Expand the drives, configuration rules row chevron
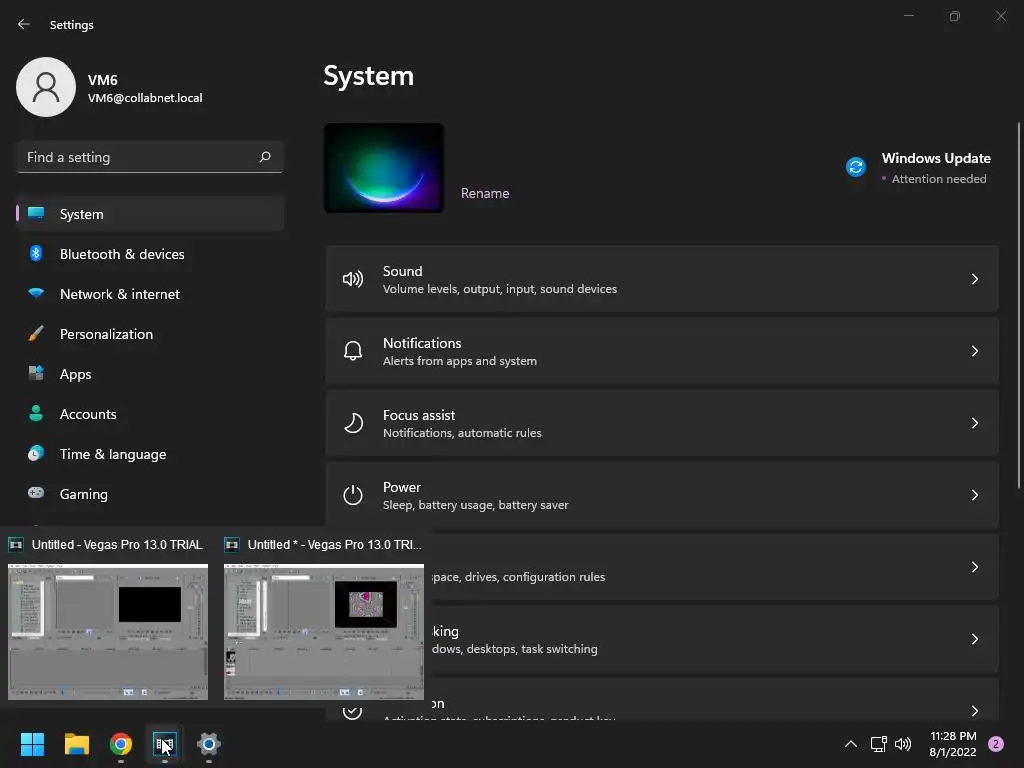This screenshot has width=1024, height=768. pos(974,567)
